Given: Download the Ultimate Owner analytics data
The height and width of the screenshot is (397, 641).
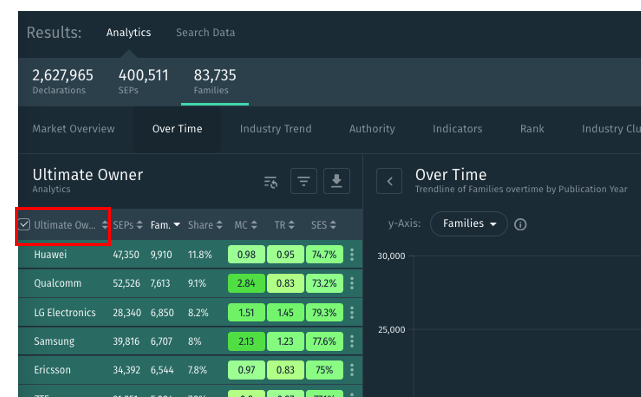Looking at the screenshot, I should (336, 181).
